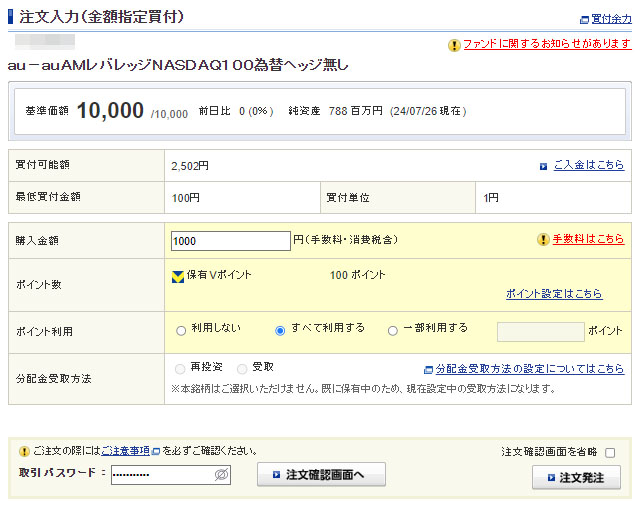640x509 pixels.
Task: Open the ファンドに関するお知らせがあります link
Action: (x=546, y=45)
